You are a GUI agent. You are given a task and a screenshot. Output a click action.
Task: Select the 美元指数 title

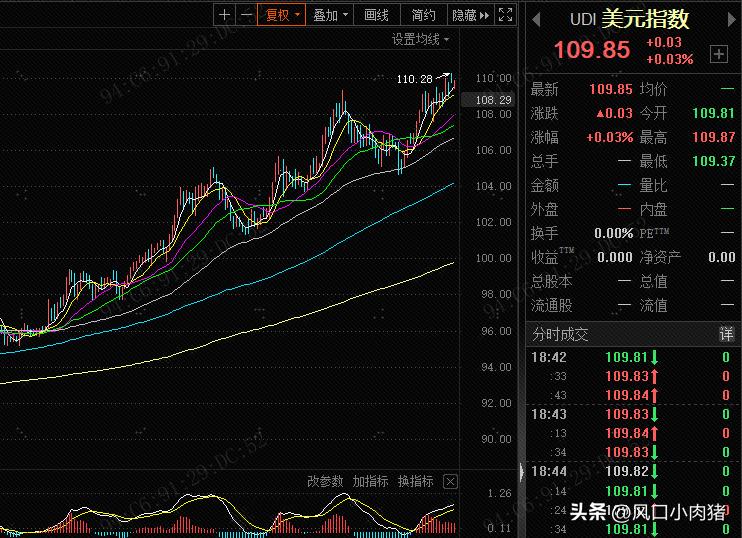pos(645,19)
